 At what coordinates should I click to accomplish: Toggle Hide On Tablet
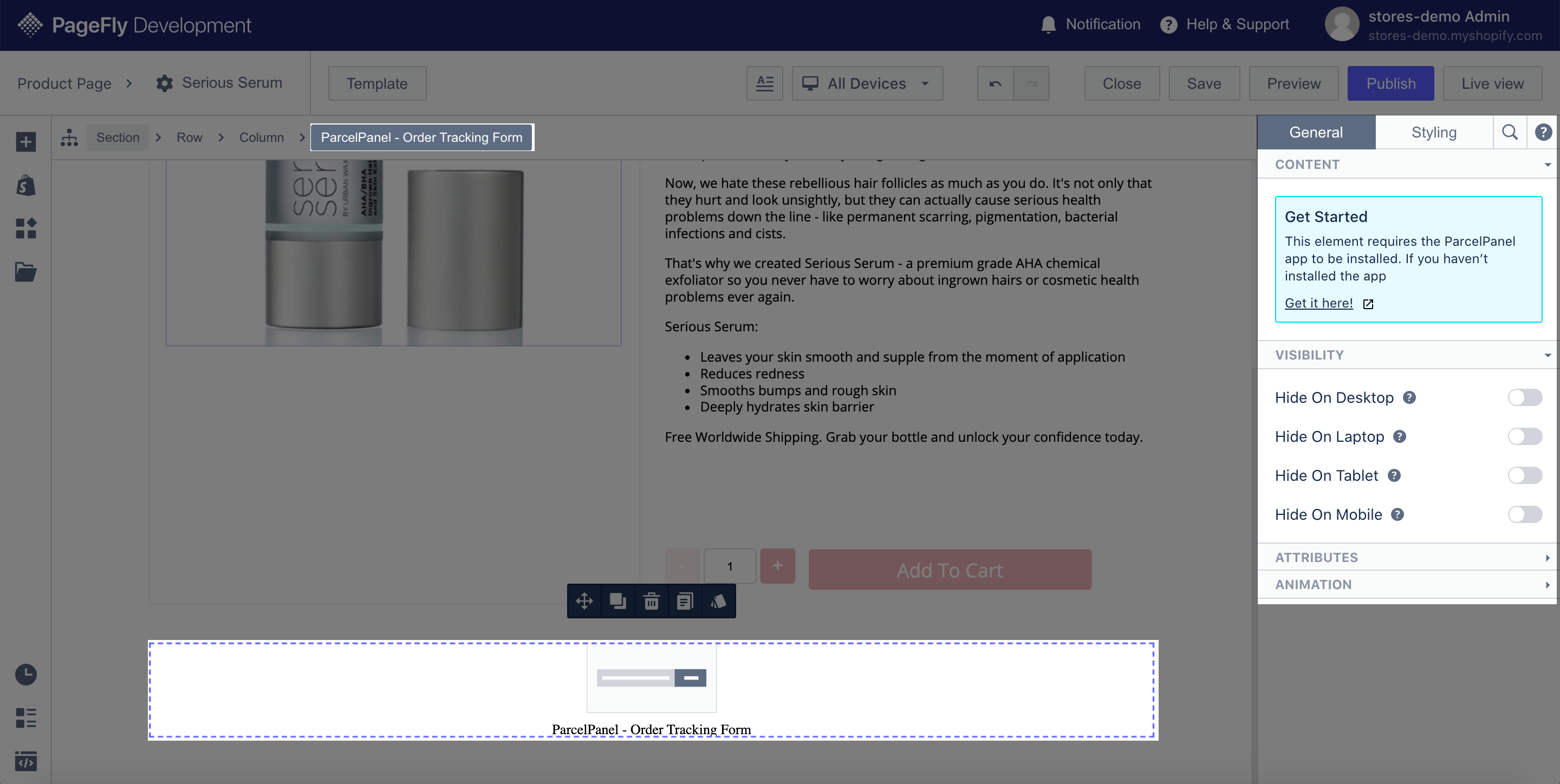pos(1524,476)
